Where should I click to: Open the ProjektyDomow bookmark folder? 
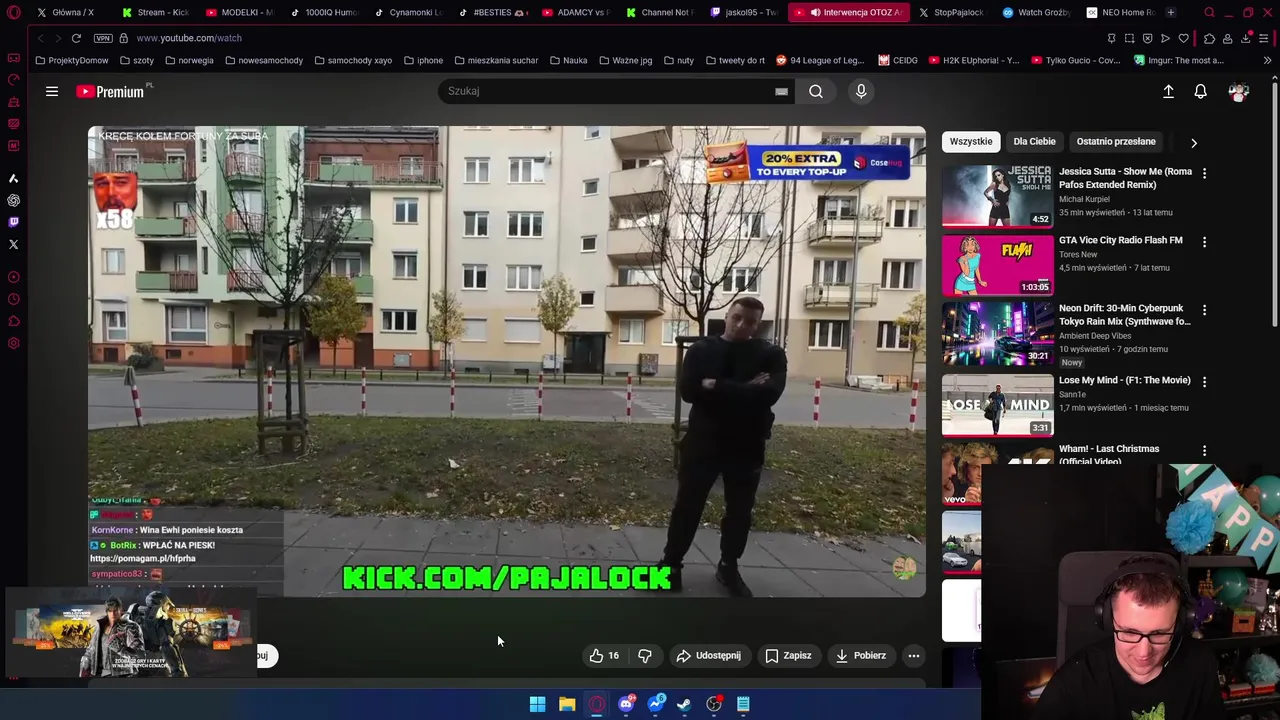coord(71,60)
